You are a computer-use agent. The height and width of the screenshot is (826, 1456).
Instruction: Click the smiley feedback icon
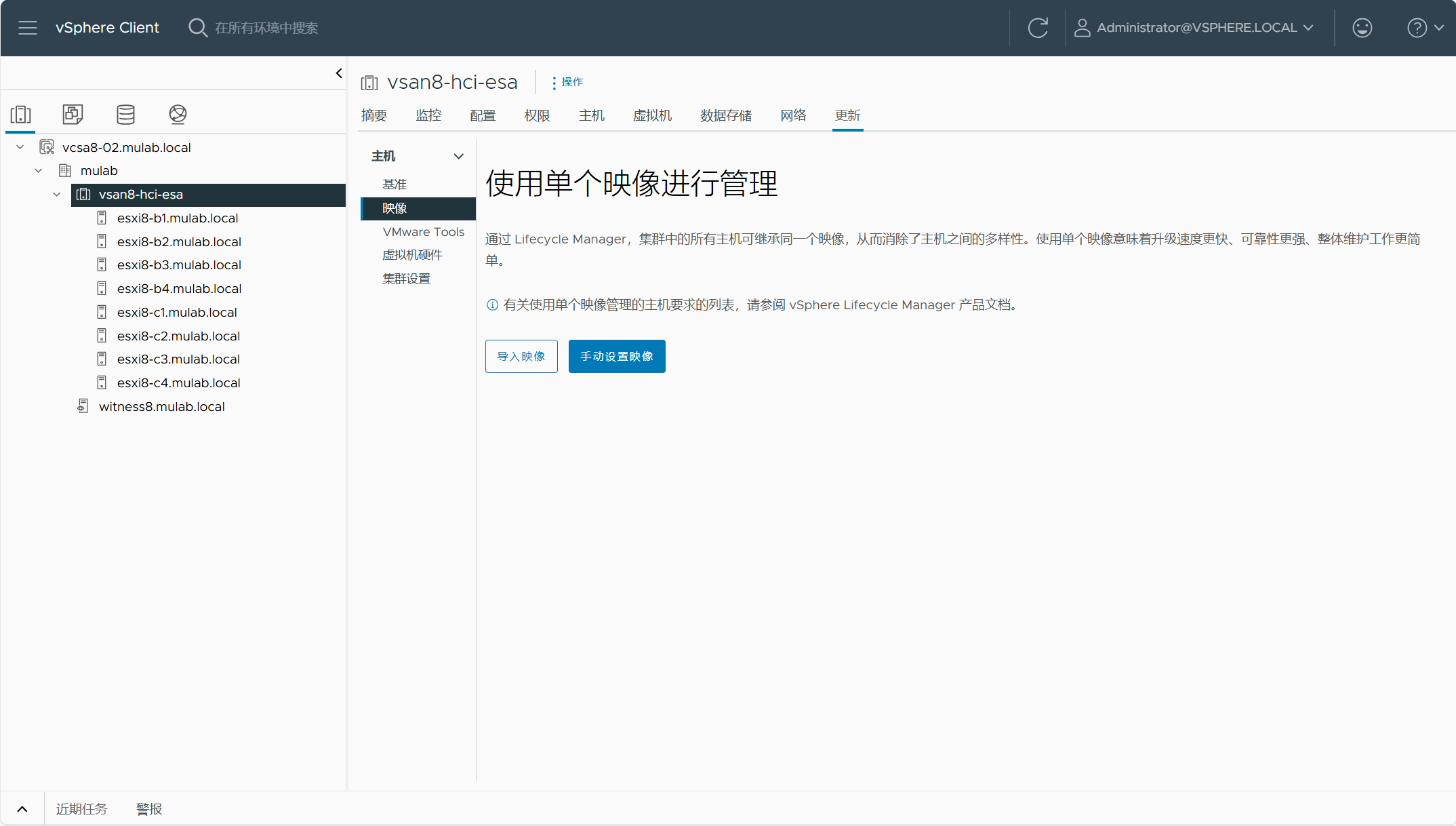pos(1362,28)
